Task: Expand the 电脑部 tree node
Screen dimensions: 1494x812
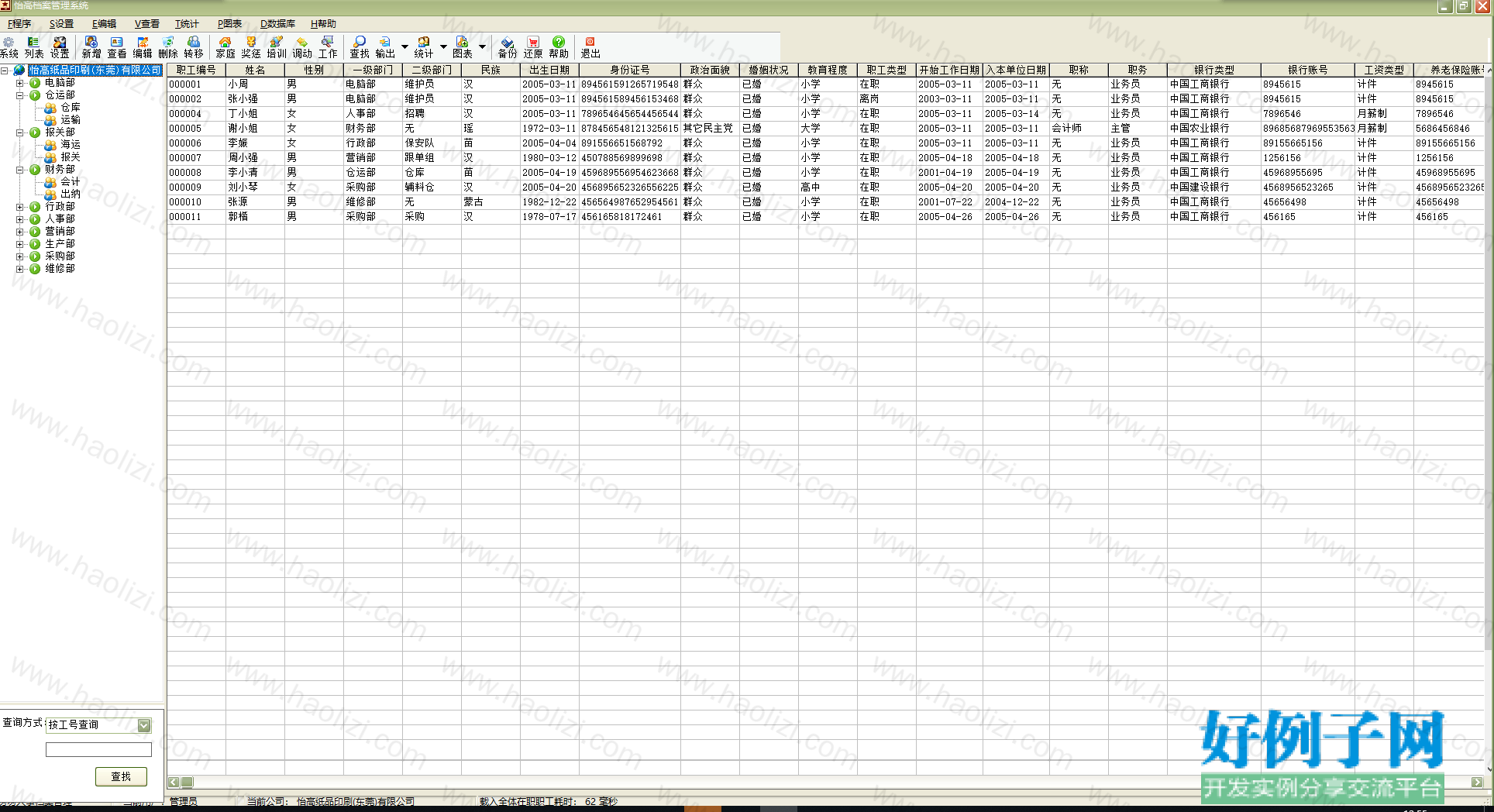Action: [20, 83]
